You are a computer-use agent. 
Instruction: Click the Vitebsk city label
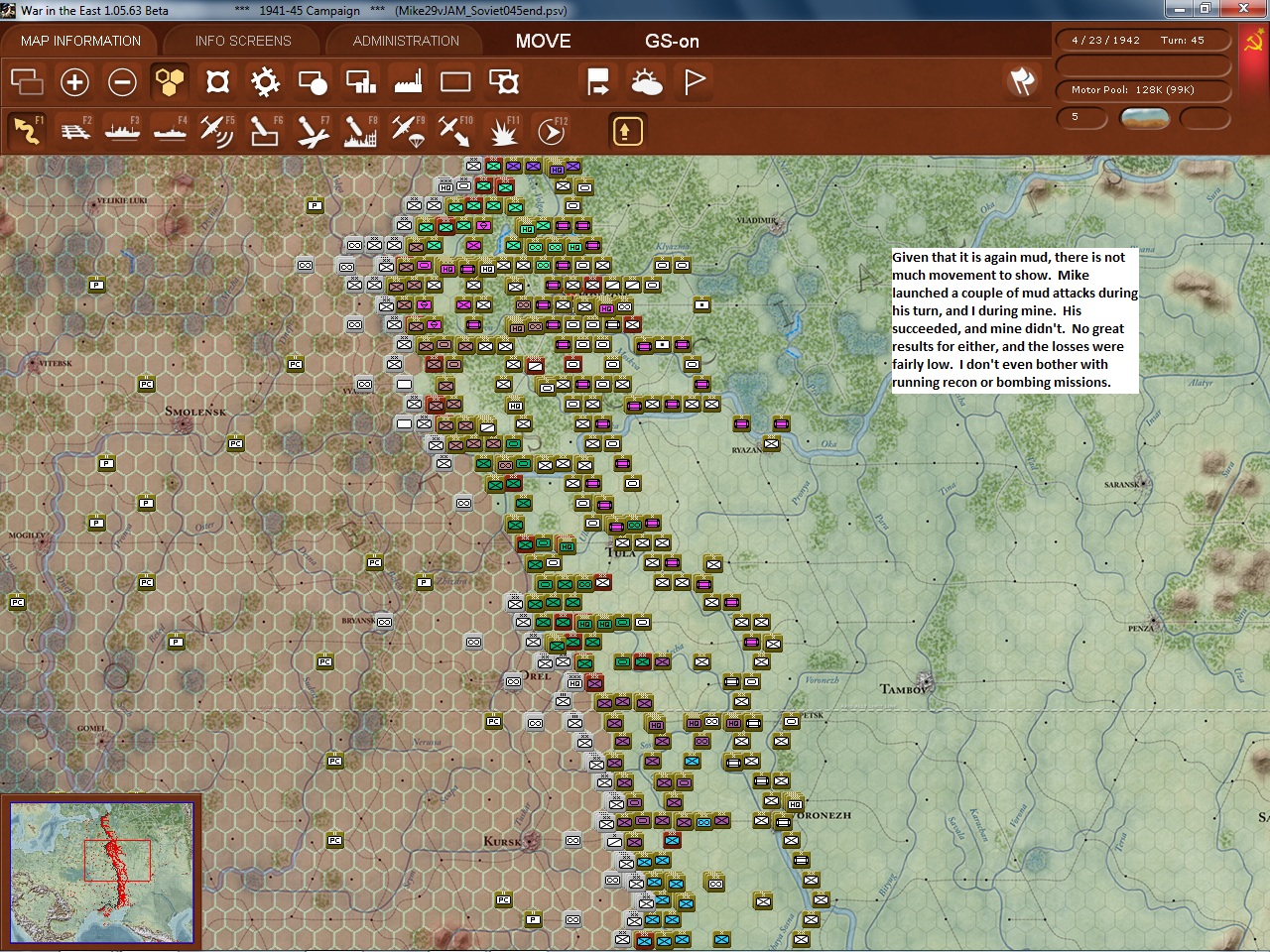tap(56, 363)
